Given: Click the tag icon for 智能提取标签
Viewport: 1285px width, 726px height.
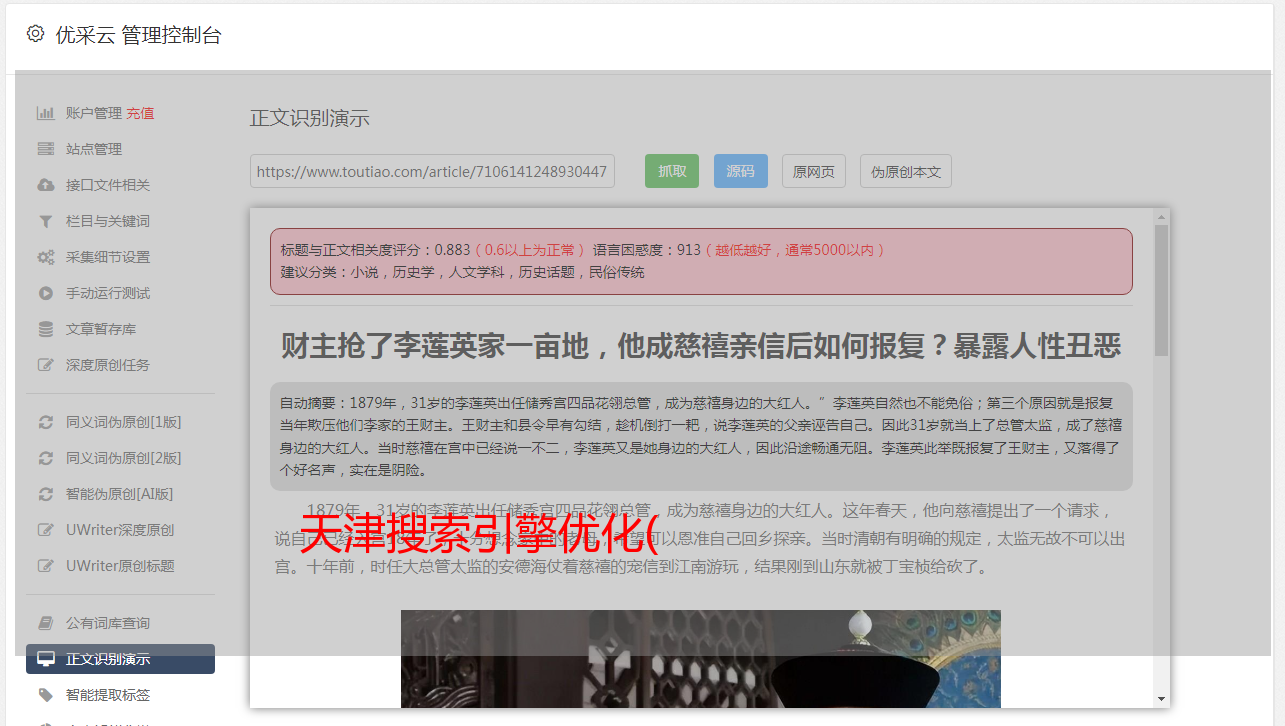Looking at the screenshot, I should 45,695.
